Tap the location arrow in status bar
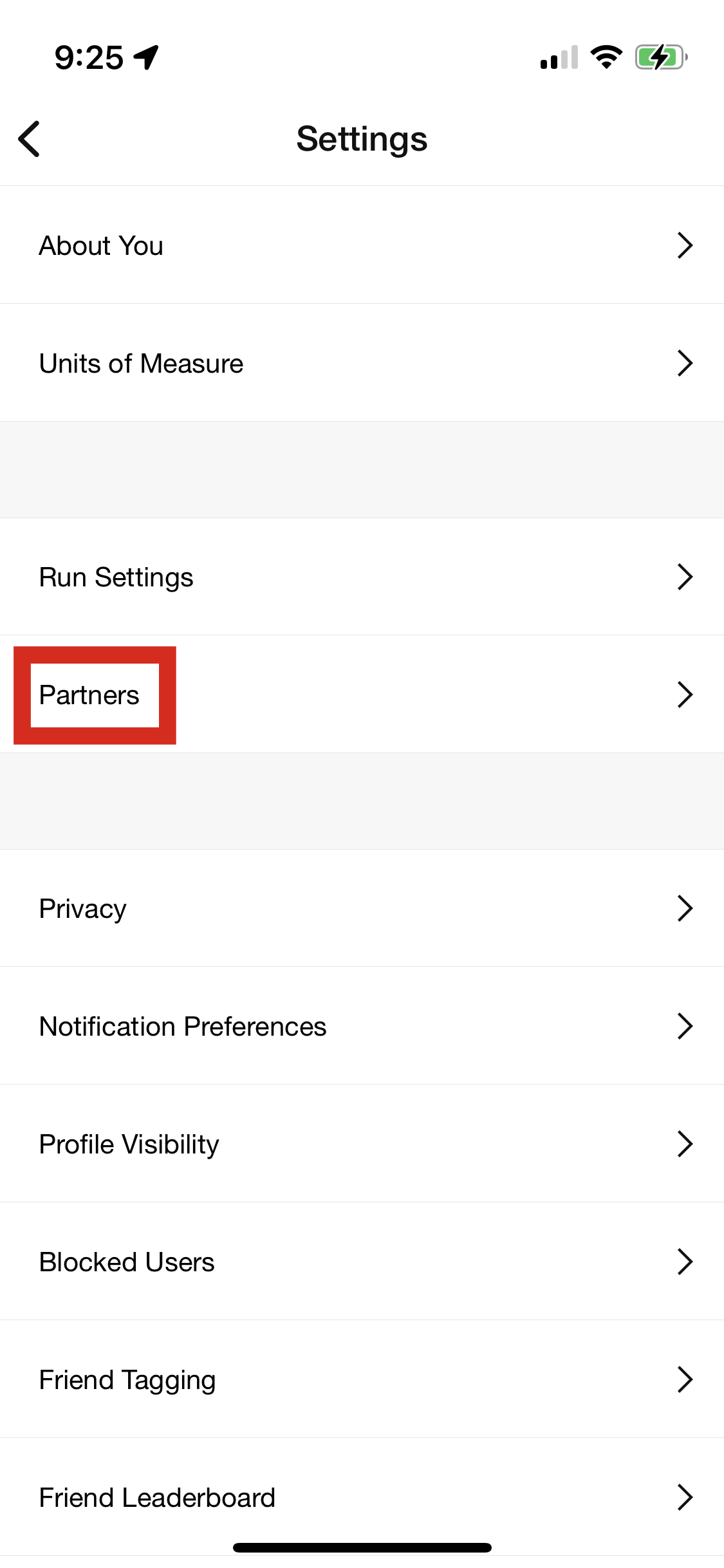The image size is (724, 1568). tap(147, 57)
